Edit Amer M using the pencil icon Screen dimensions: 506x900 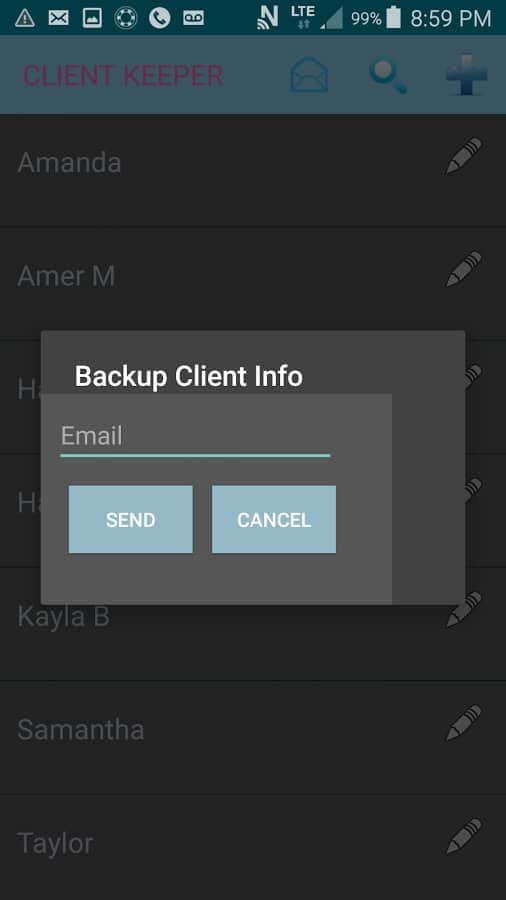point(464,269)
